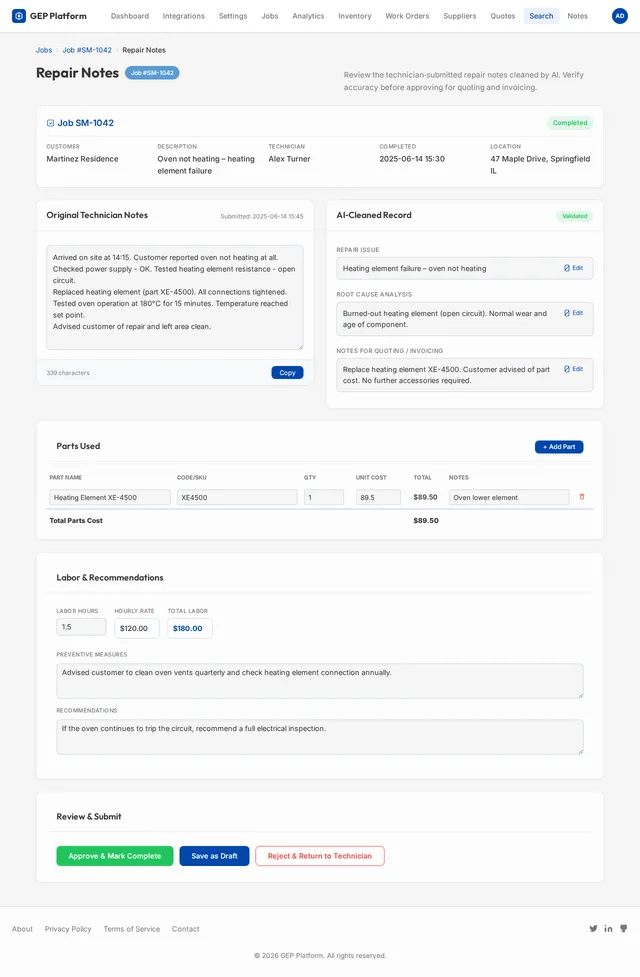Open the Dashboard nav item

130,16
